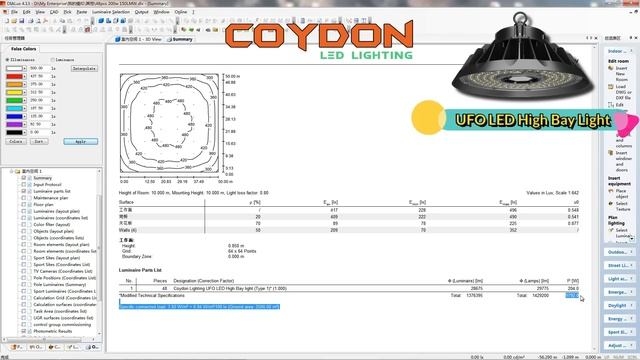640x360 pixels.
Task: Click the pin icon on the right guide panel header
Action: [x=631, y=38]
